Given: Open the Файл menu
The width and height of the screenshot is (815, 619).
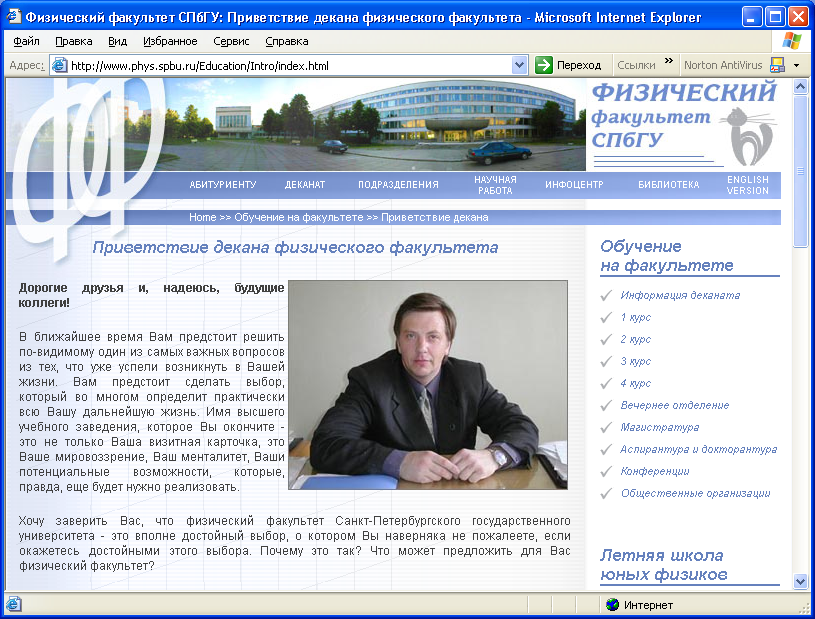Looking at the screenshot, I should (26, 41).
